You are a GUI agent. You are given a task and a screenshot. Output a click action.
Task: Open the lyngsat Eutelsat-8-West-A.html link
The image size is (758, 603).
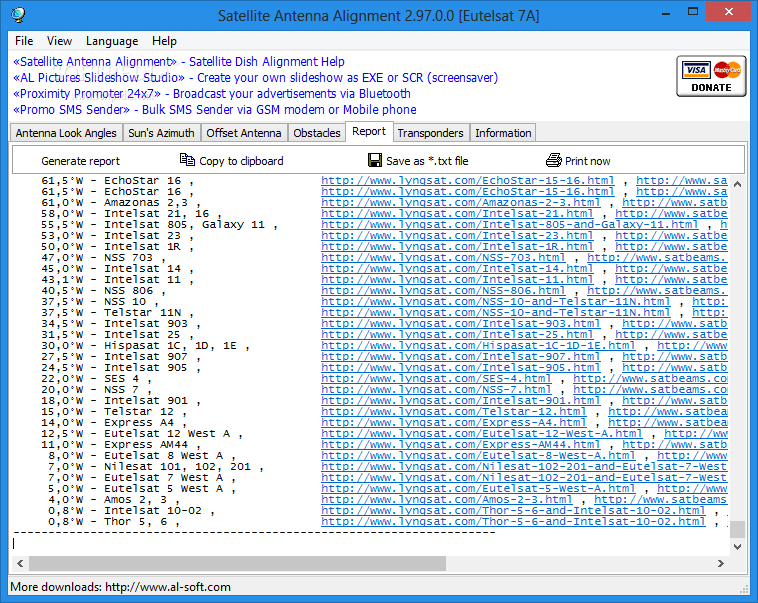[x=478, y=456]
